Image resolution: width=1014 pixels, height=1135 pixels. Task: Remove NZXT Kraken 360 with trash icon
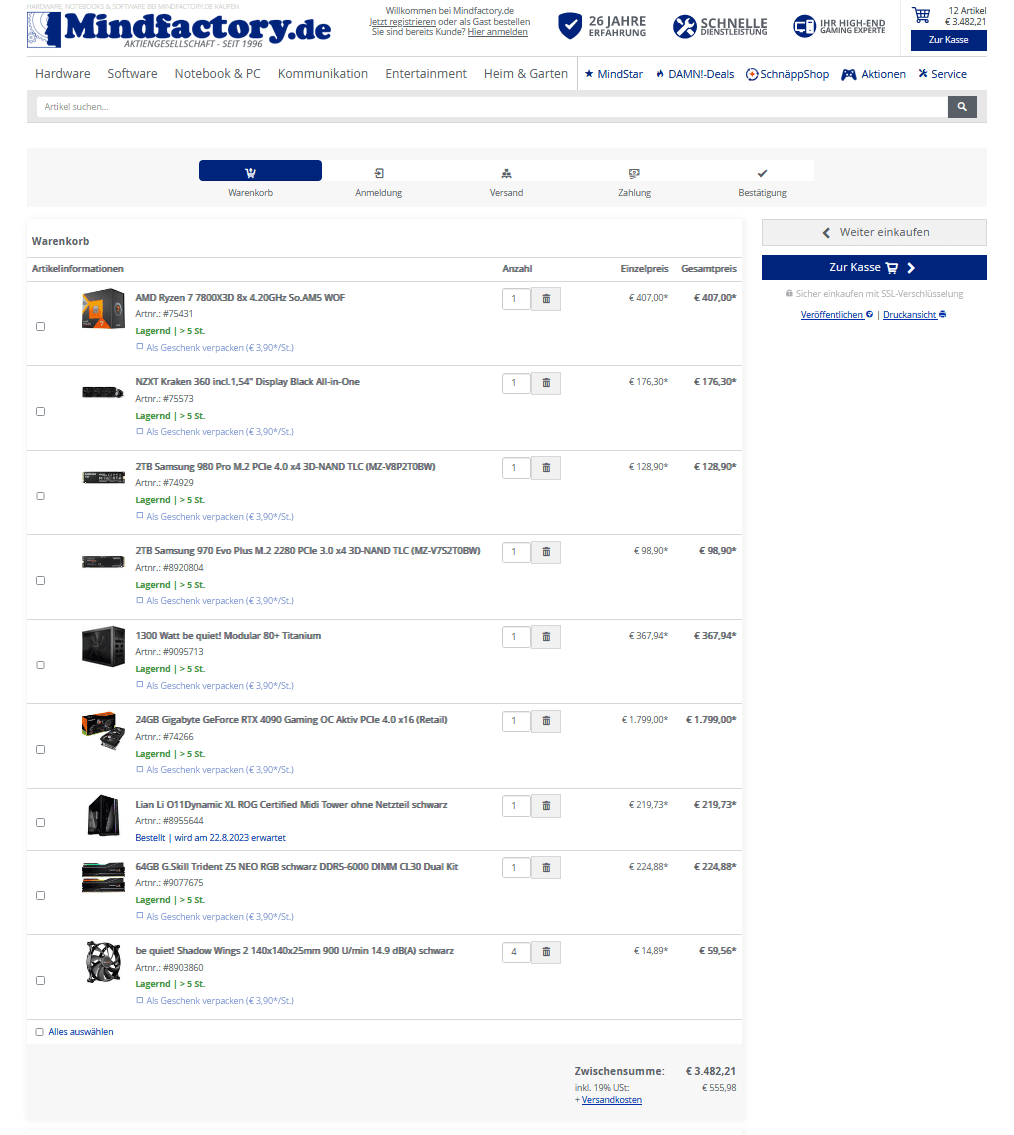point(546,383)
